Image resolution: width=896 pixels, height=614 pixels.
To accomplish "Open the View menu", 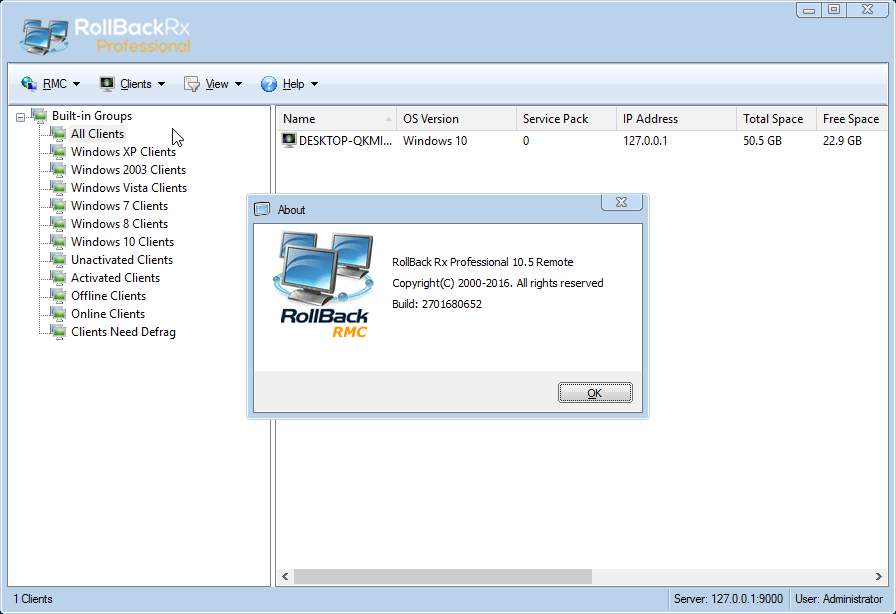I will coord(217,85).
